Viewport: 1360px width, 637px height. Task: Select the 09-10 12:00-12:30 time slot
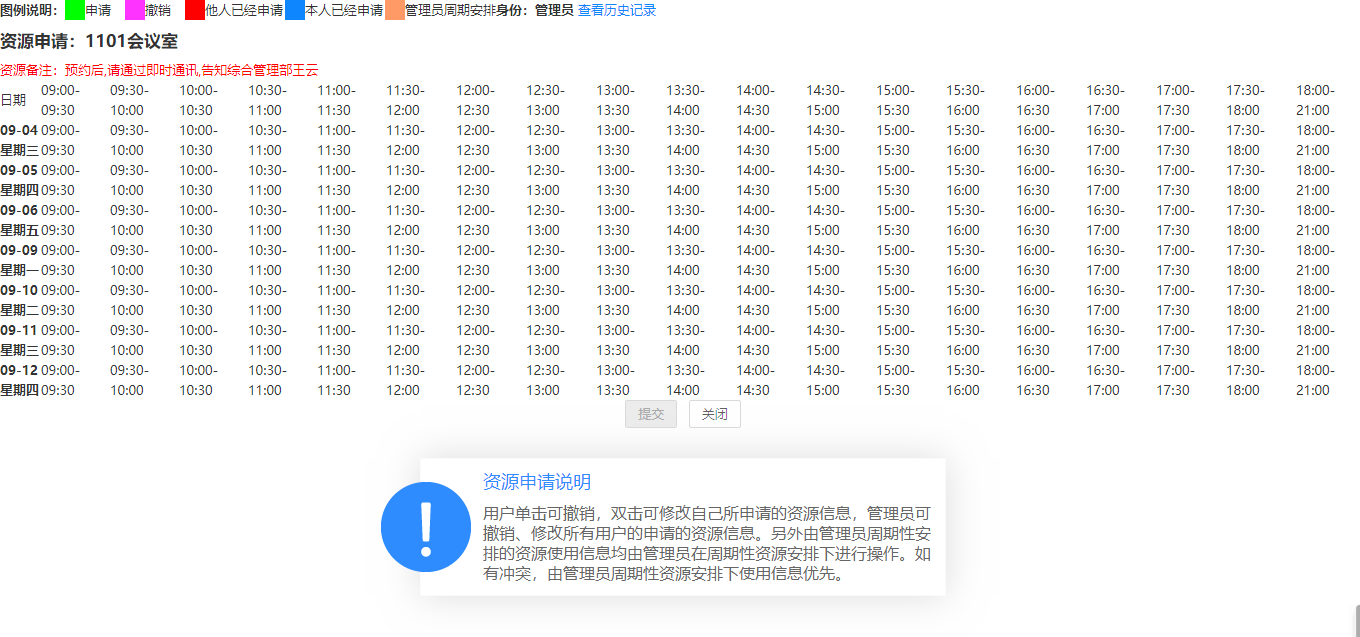click(x=474, y=300)
